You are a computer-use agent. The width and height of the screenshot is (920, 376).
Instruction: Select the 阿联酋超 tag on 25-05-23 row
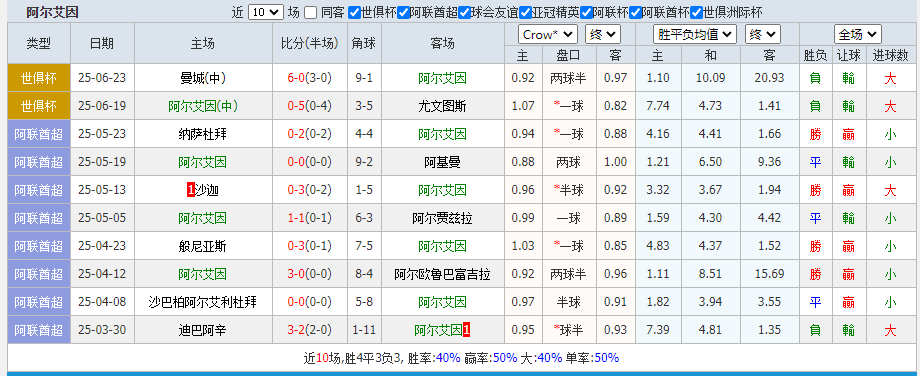[39, 134]
